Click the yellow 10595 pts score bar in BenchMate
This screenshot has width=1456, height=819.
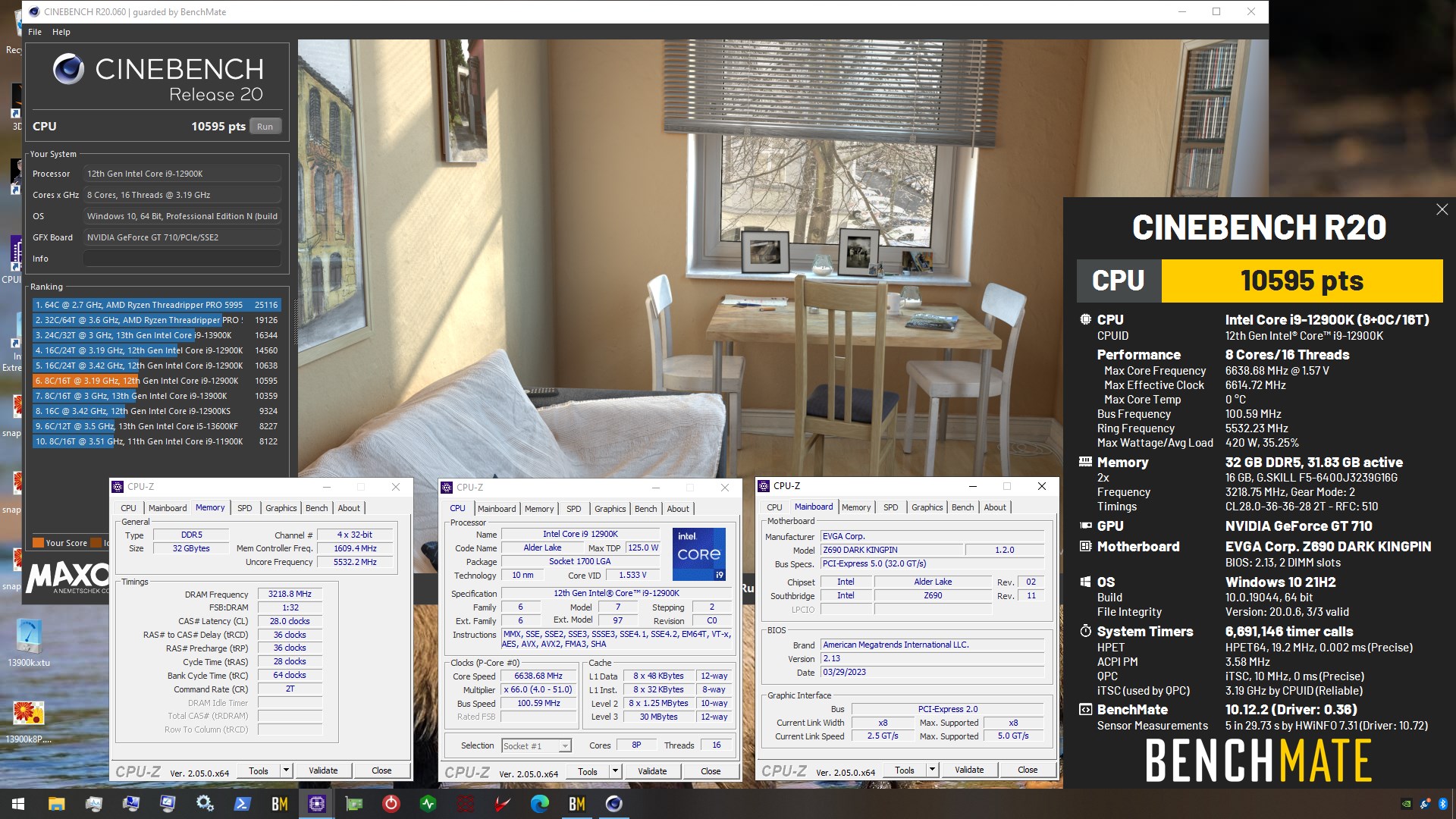[1301, 281]
